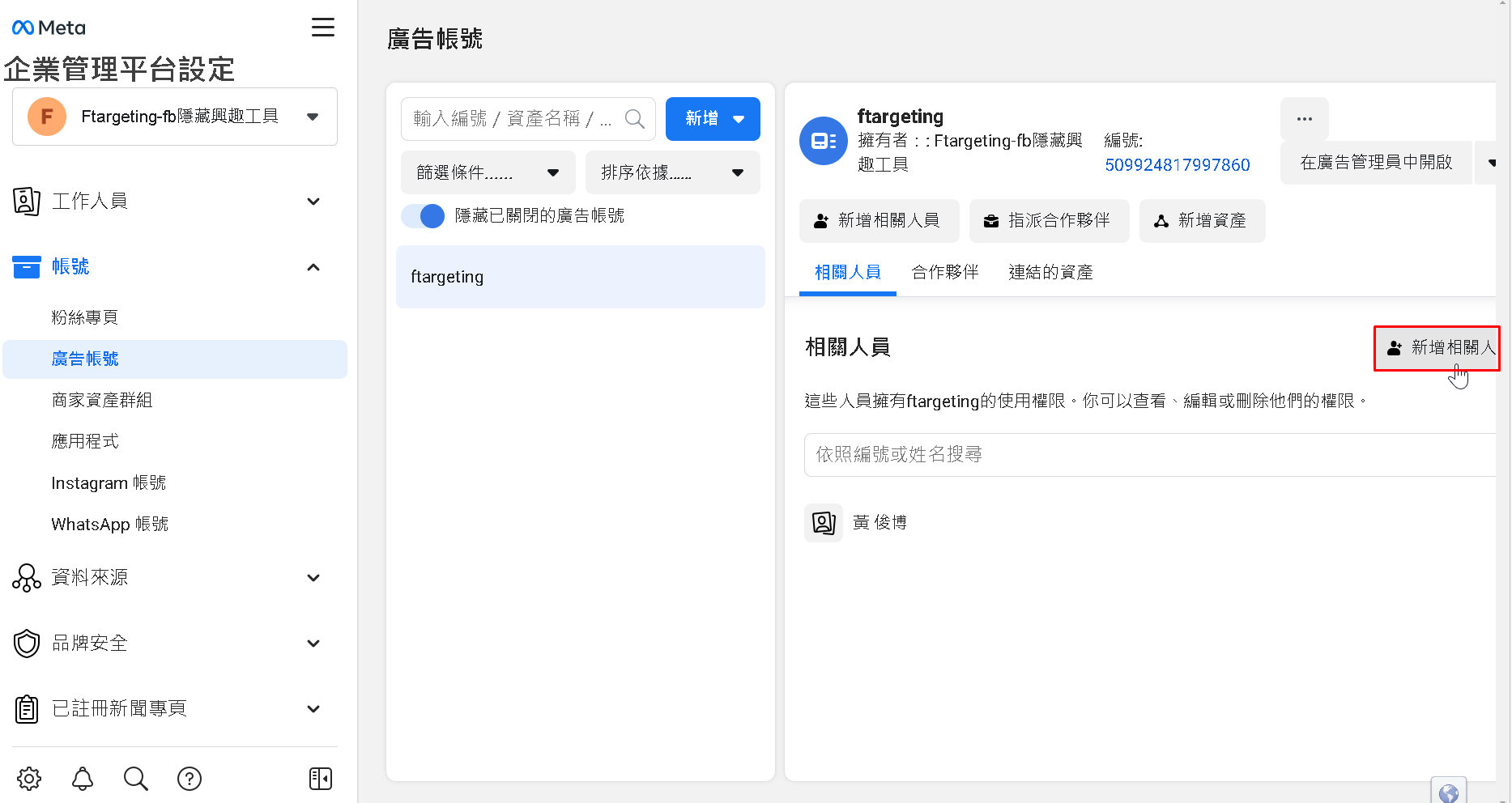1512x803 pixels.
Task: Click highlighted 新增相關人 button at right
Action: [x=1437, y=348]
